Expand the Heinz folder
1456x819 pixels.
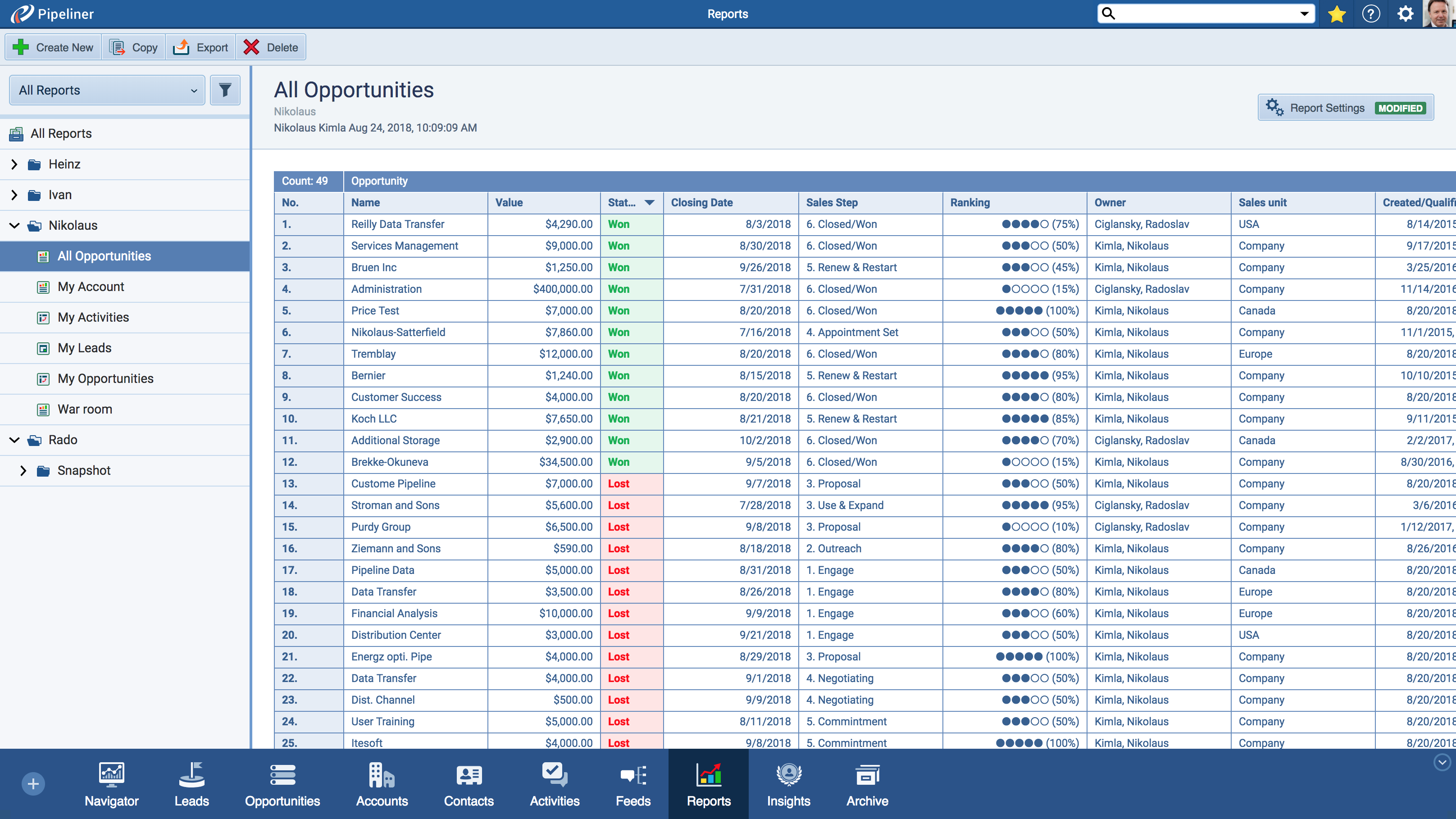pyautogui.click(x=15, y=164)
